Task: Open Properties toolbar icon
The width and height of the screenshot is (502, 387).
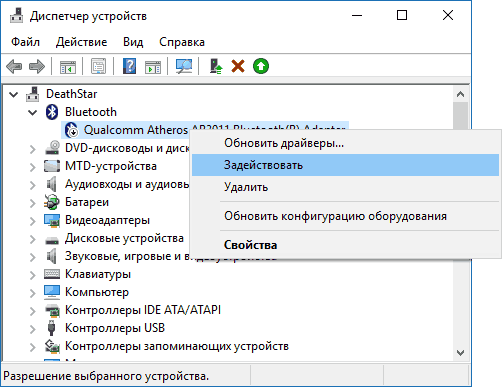Action: point(98,66)
